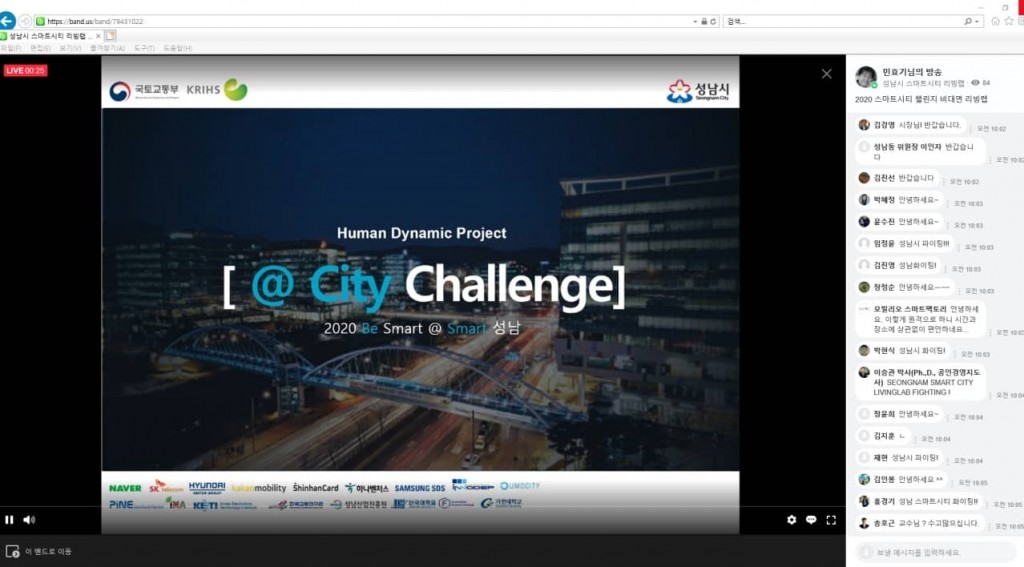The height and width of the screenshot is (567, 1024).
Task: Open the new tab button
Action: [x=111, y=36]
